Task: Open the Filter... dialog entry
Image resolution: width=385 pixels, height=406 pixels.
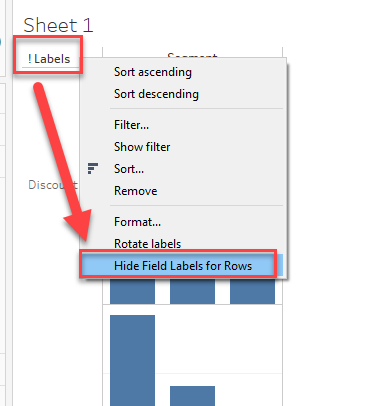Action: coord(131,125)
